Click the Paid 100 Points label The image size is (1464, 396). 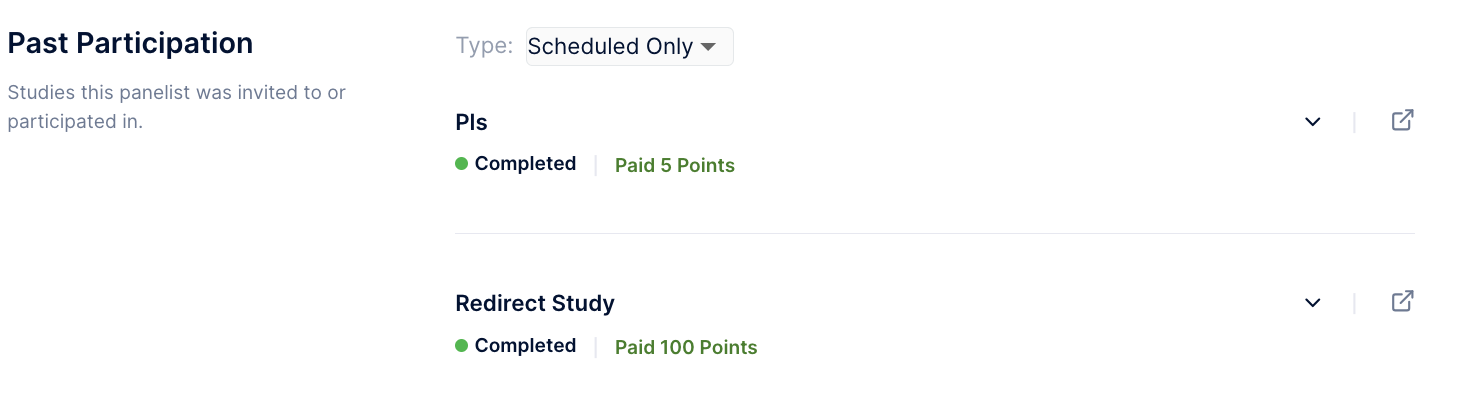(x=686, y=348)
